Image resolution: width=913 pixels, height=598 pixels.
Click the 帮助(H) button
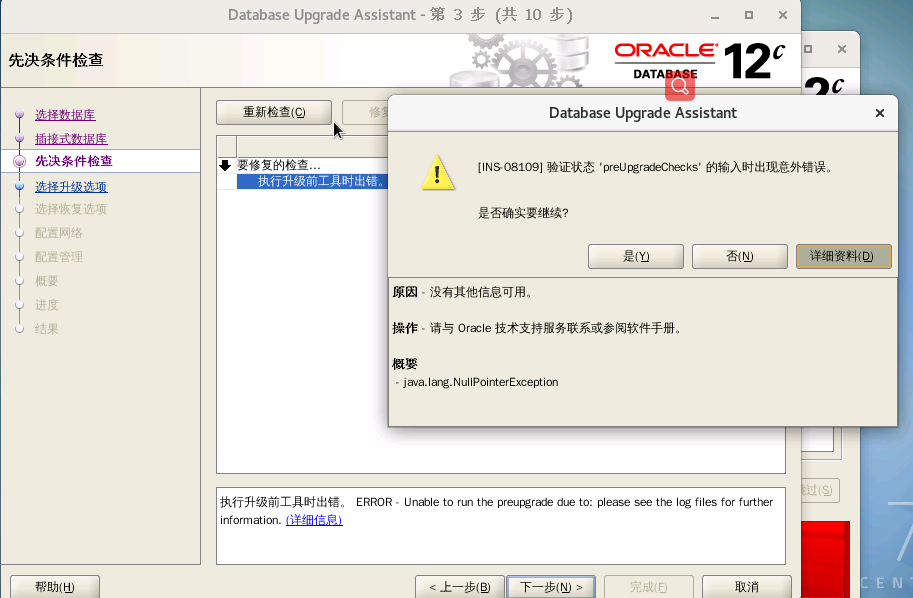[55, 586]
